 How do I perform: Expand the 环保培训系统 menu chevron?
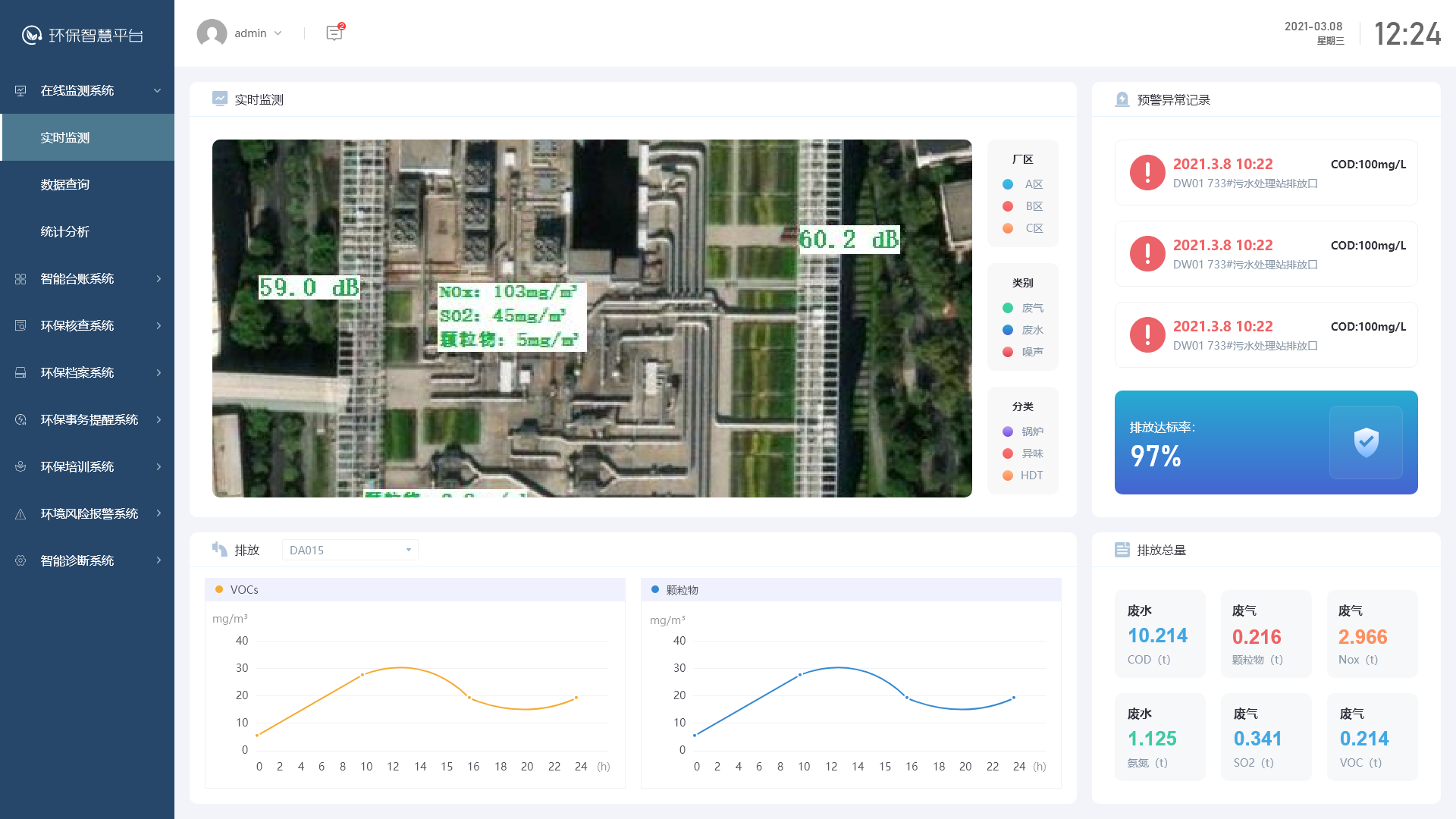click(158, 466)
